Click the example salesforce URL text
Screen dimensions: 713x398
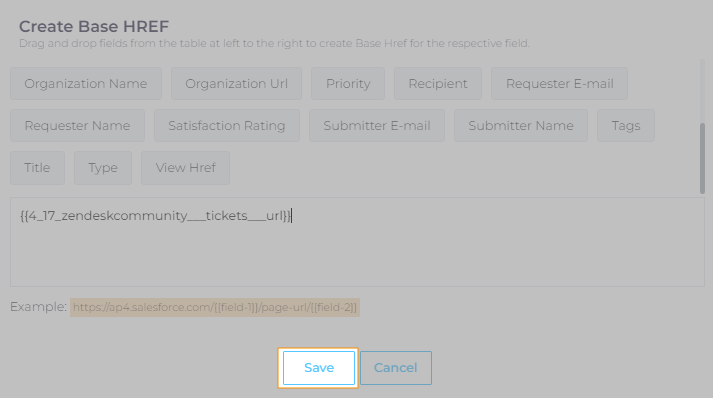(215, 307)
